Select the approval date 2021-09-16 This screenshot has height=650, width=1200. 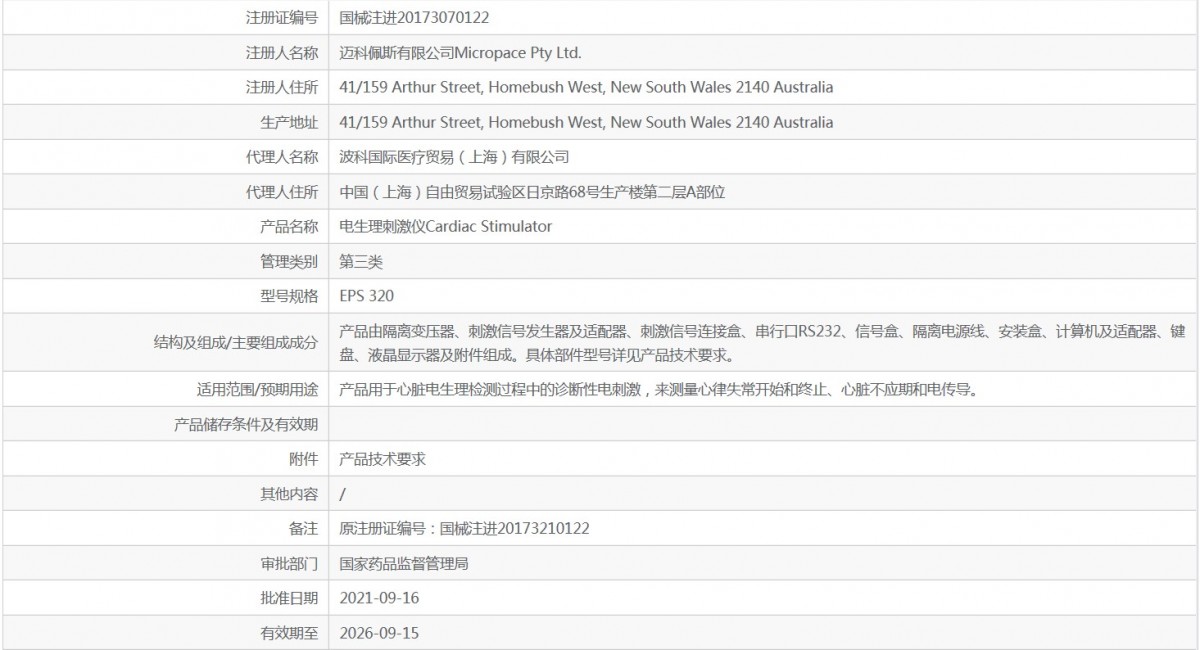380,598
